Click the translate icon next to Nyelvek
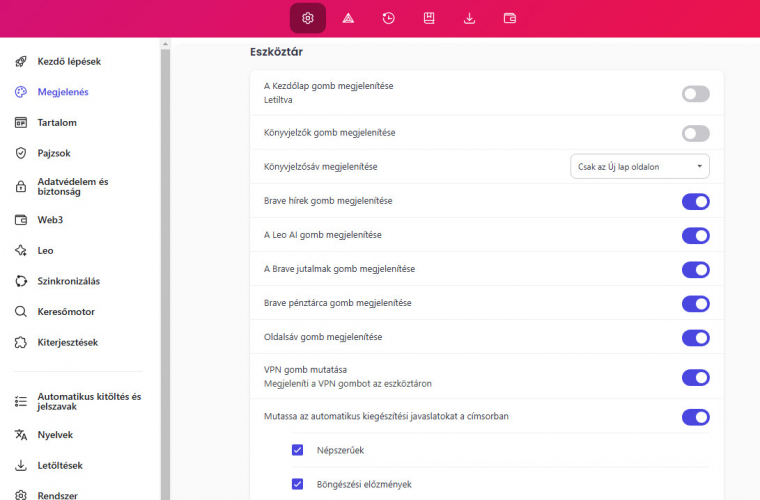 21,435
